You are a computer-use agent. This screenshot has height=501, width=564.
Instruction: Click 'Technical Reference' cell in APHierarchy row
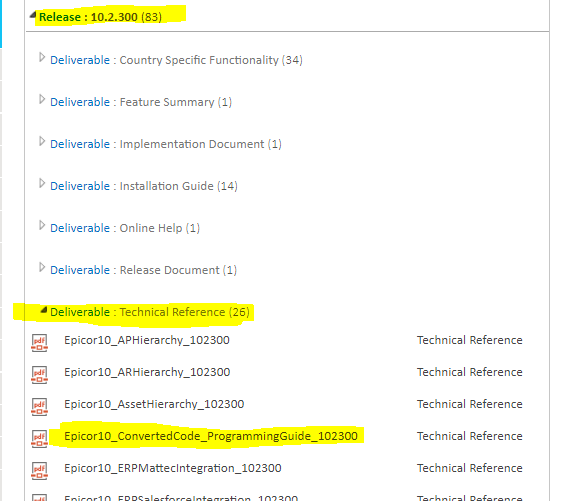(x=470, y=340)
